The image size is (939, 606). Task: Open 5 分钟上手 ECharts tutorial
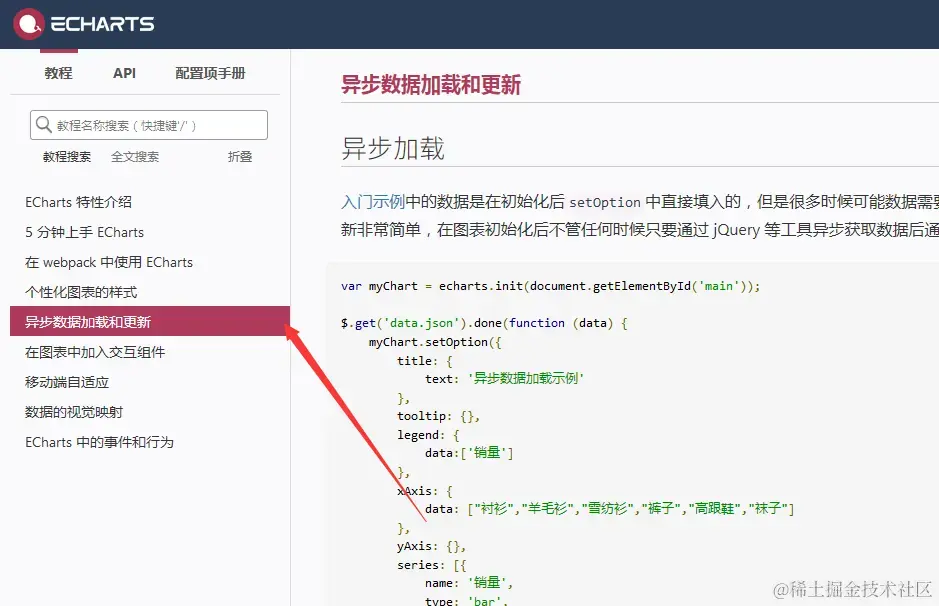point(84,232)
